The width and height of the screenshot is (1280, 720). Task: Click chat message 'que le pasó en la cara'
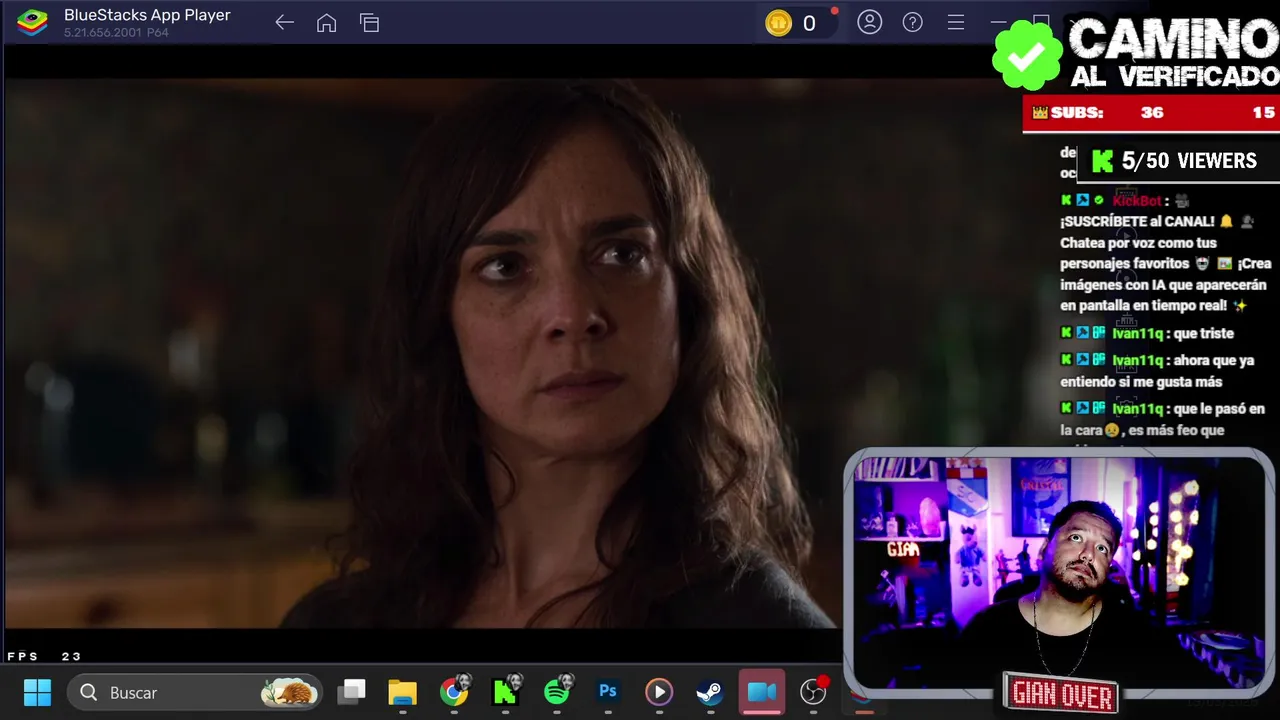[1163, 419]
